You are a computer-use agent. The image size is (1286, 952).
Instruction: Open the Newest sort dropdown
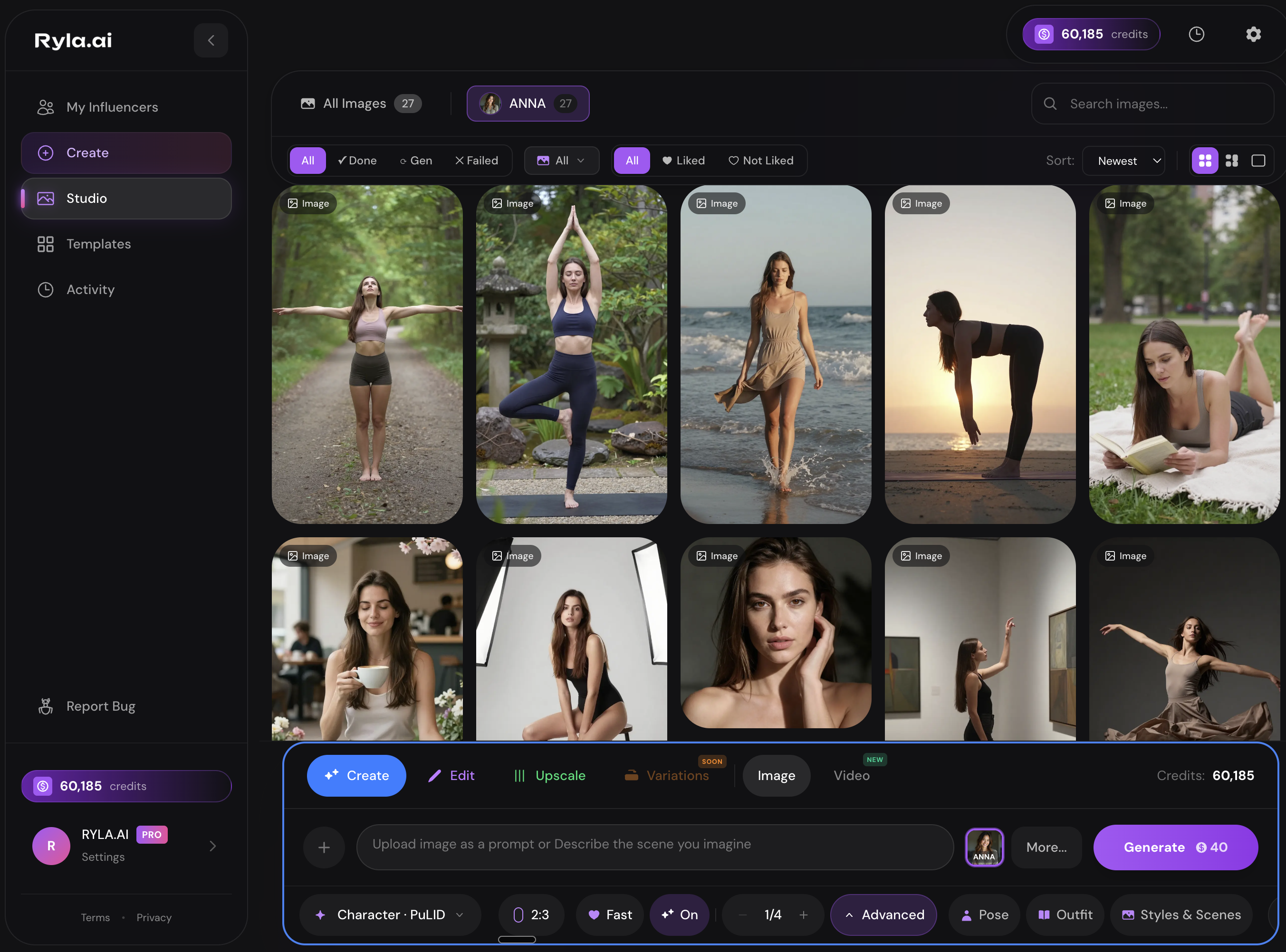[x=1123, y=160]
